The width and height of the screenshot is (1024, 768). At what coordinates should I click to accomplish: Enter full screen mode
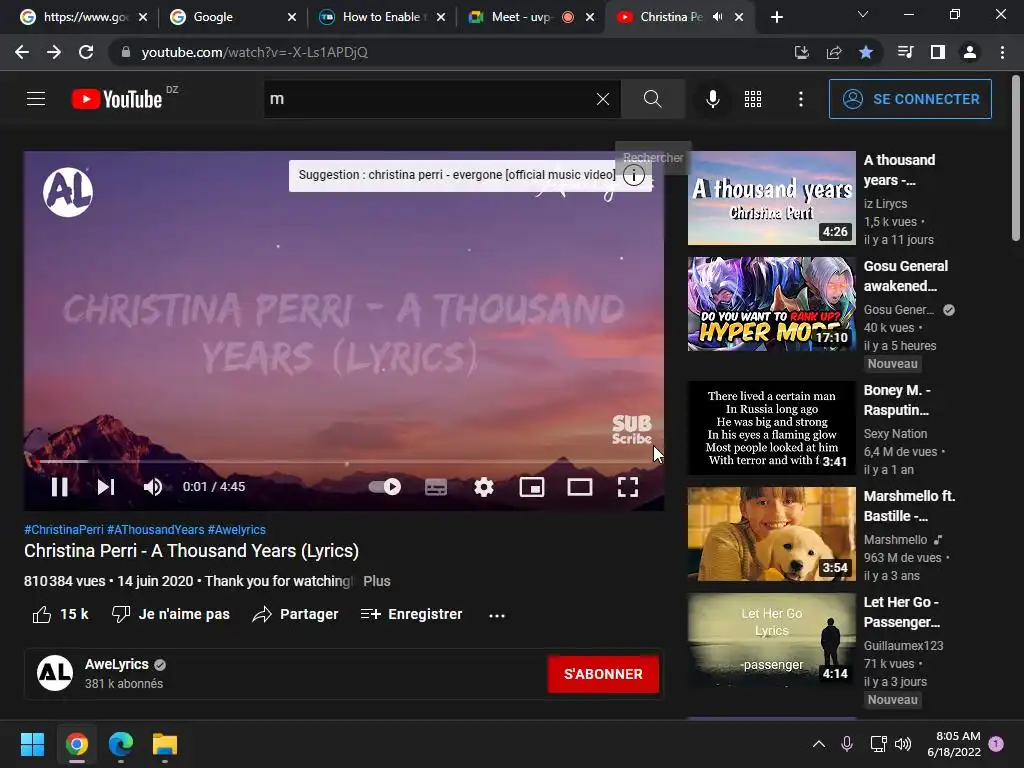(x=628, y=487)
